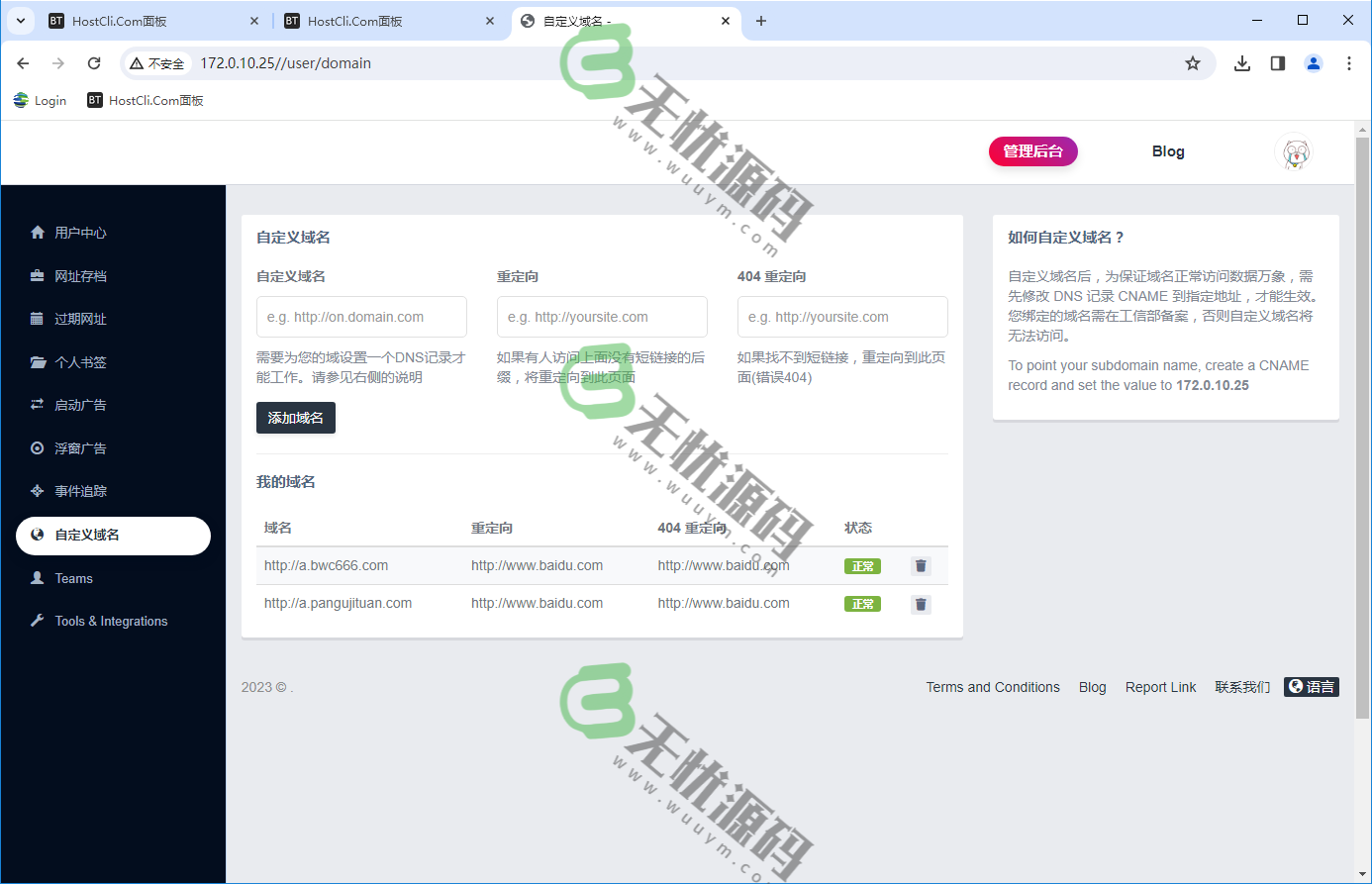Open browser downloads icon

1242,63
